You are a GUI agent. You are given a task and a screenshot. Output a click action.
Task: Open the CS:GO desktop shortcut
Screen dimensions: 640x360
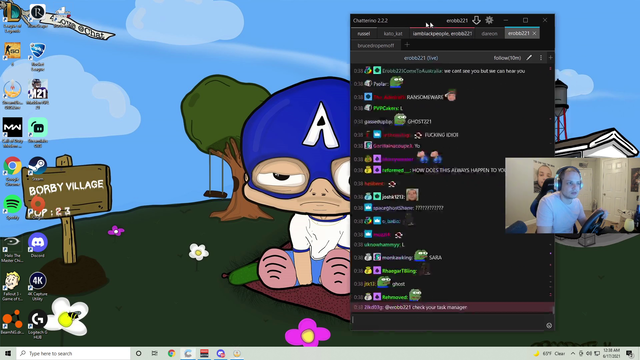coord(12,53)
